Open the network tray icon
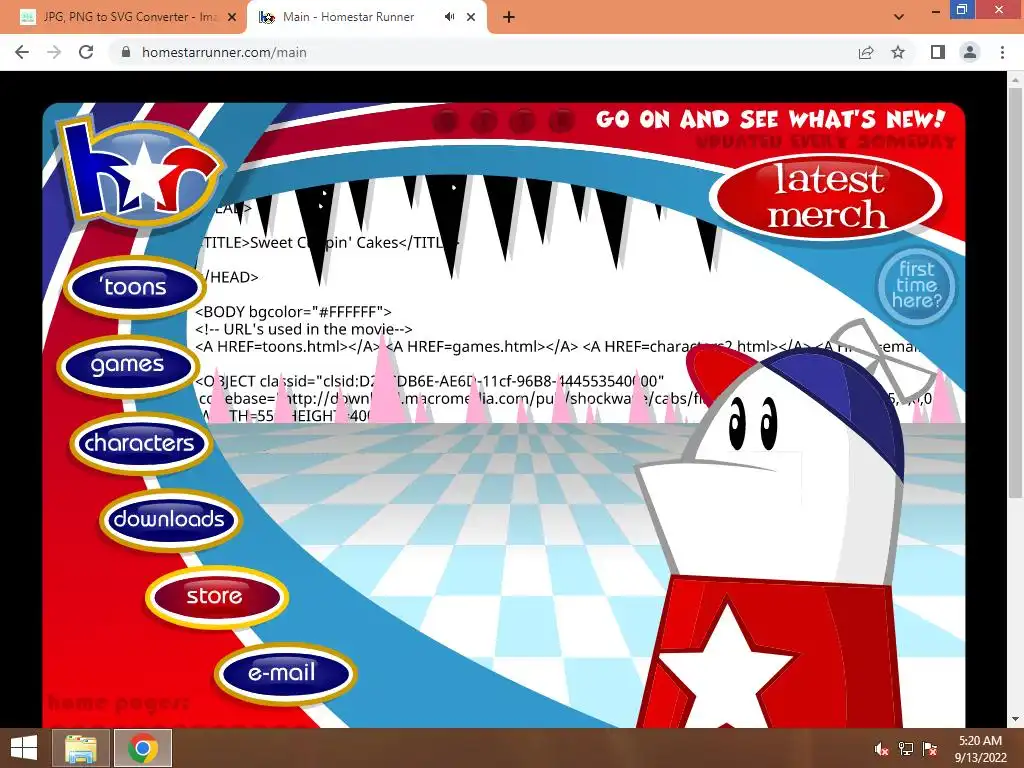 [x=906, y=749]
